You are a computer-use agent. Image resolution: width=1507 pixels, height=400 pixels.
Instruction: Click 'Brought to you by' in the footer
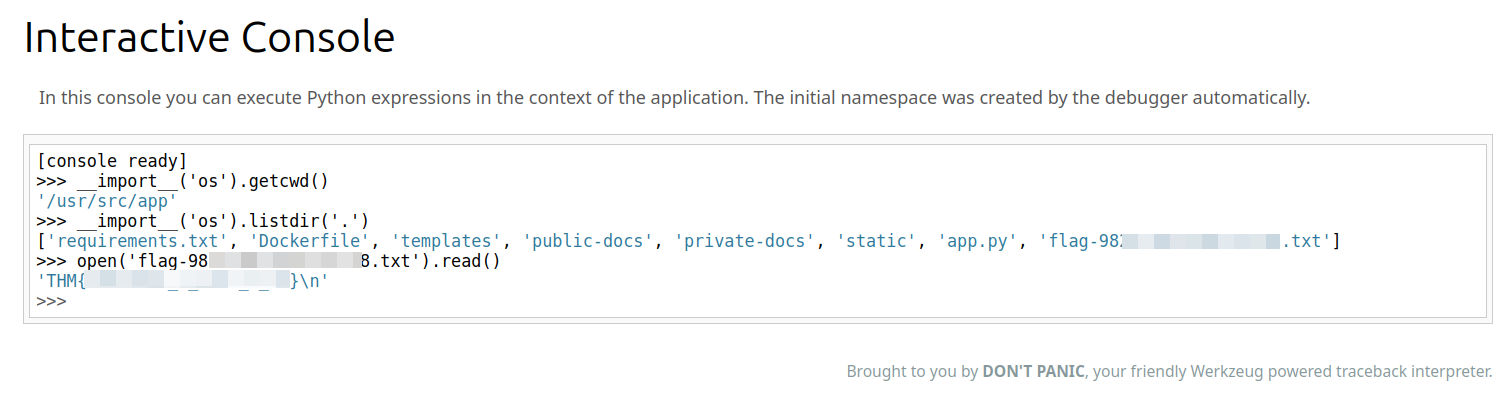tap(911, 372)
